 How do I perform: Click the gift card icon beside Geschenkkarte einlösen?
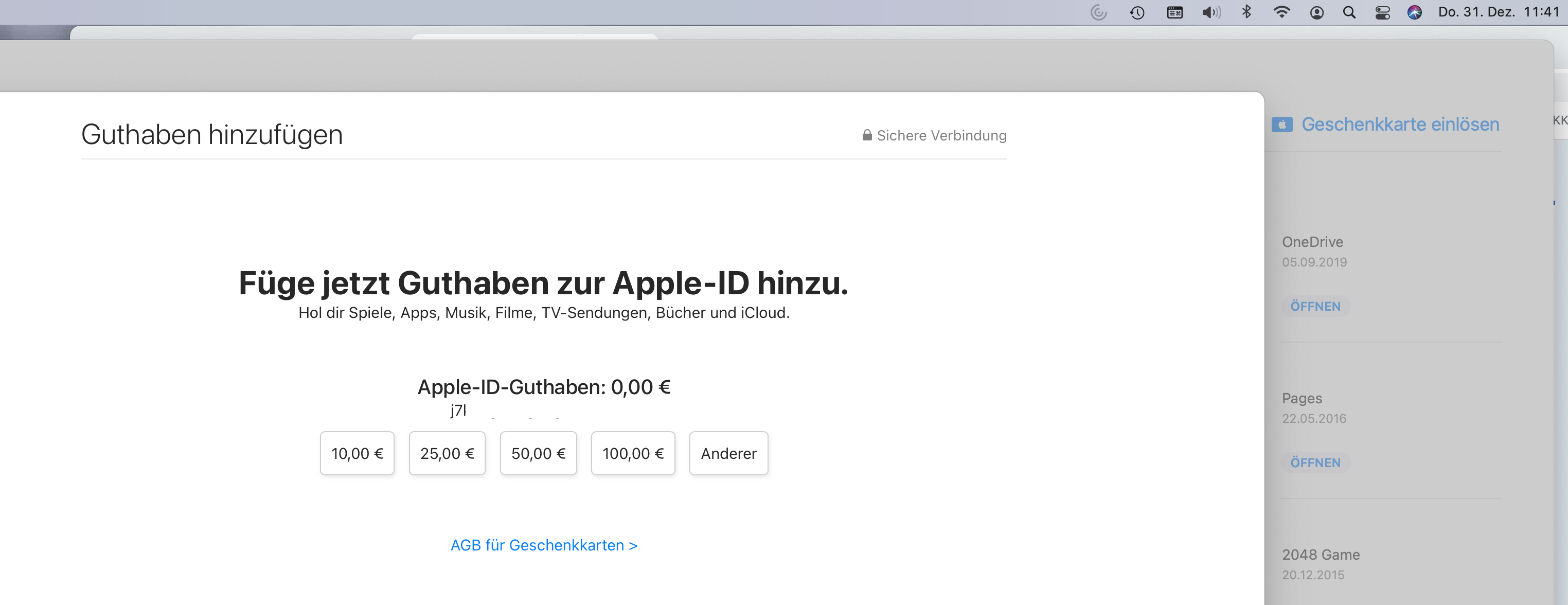coord(1281,125)
